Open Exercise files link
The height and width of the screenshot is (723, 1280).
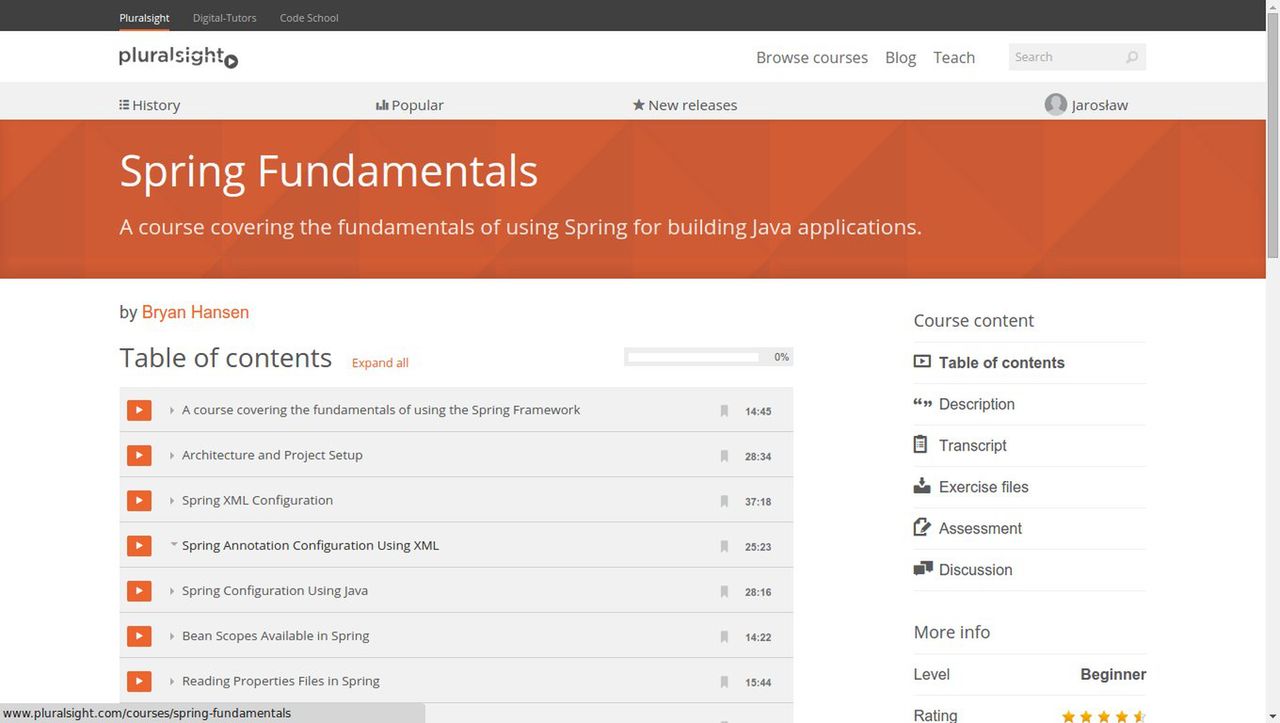(x=984, y=487)
